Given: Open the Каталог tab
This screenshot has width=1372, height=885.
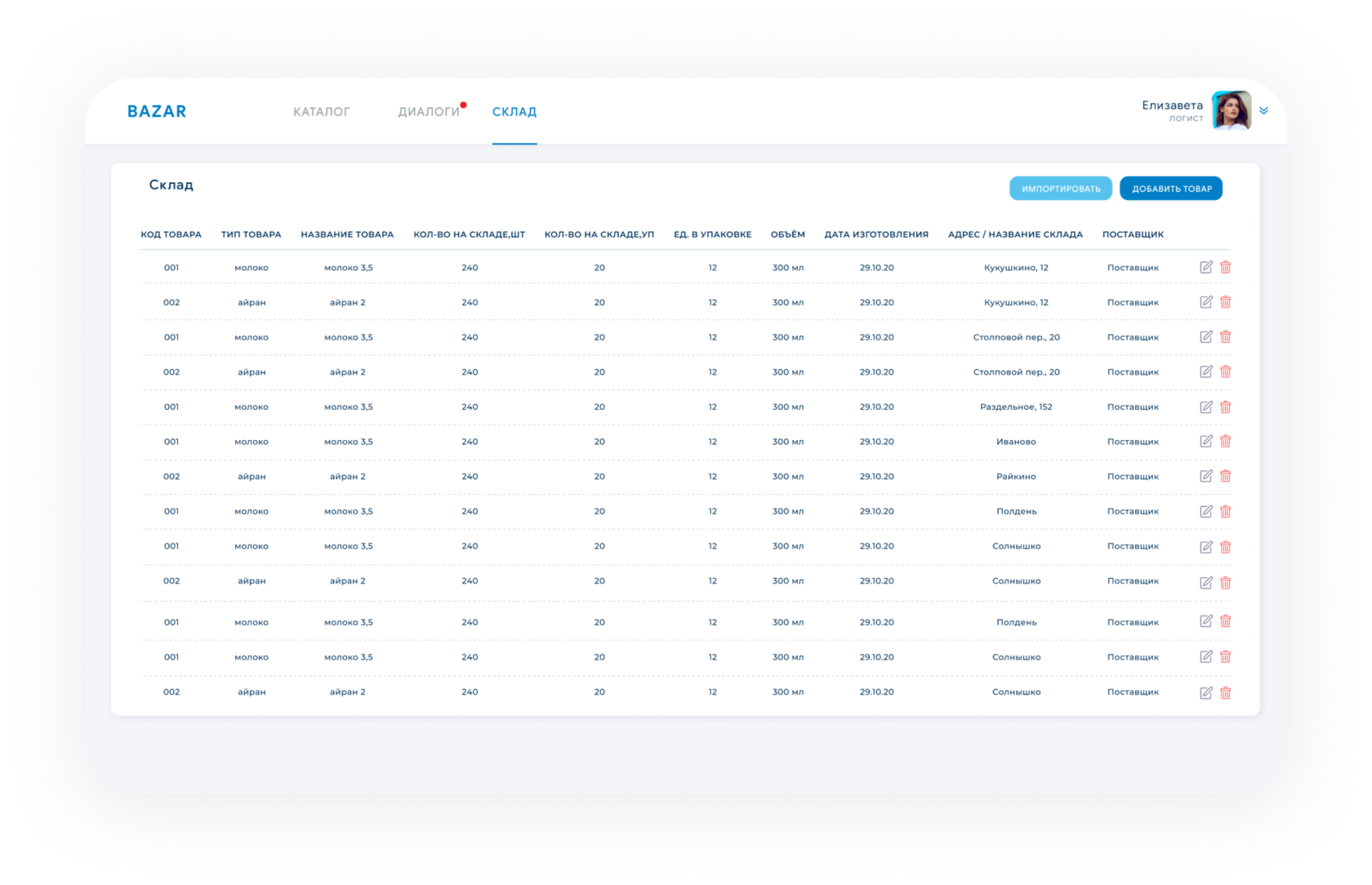Looking at the screenshot, I should click(321, 112).
